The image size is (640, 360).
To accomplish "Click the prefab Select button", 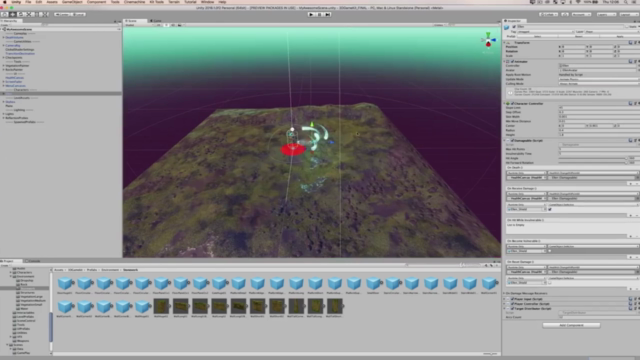I will [538, 36].
